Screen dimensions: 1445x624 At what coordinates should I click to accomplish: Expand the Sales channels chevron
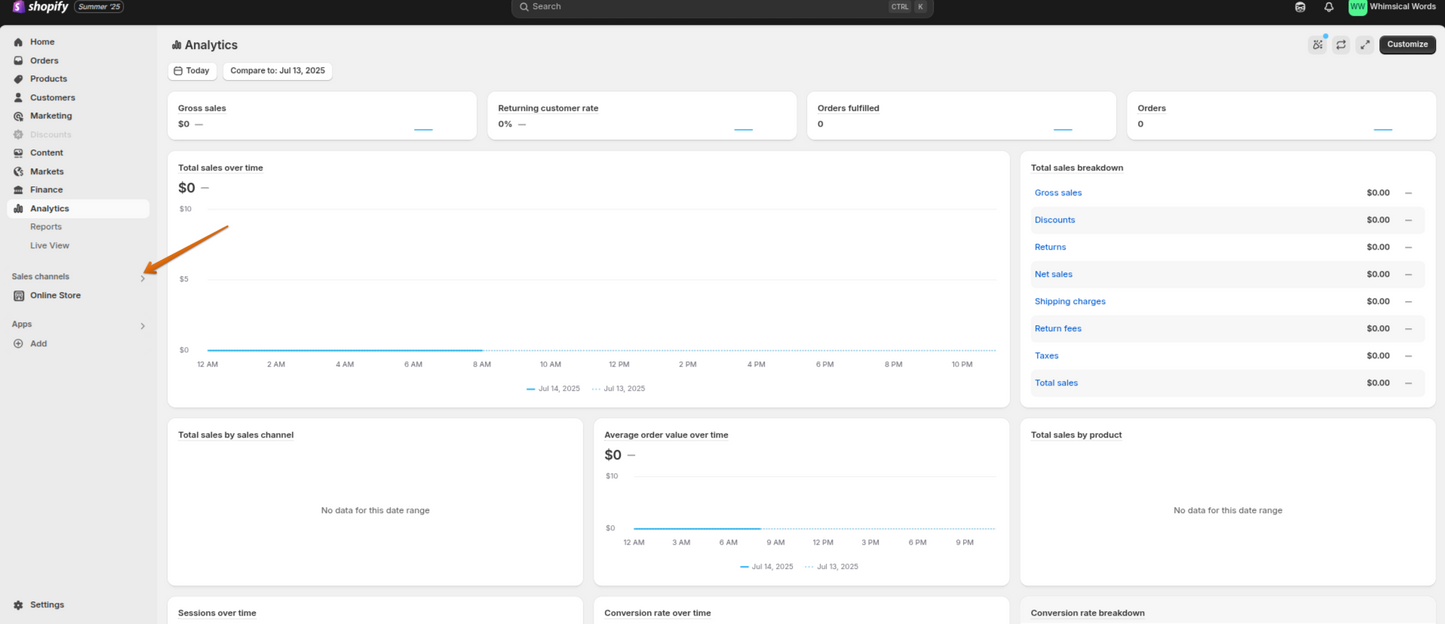[143, 278]
